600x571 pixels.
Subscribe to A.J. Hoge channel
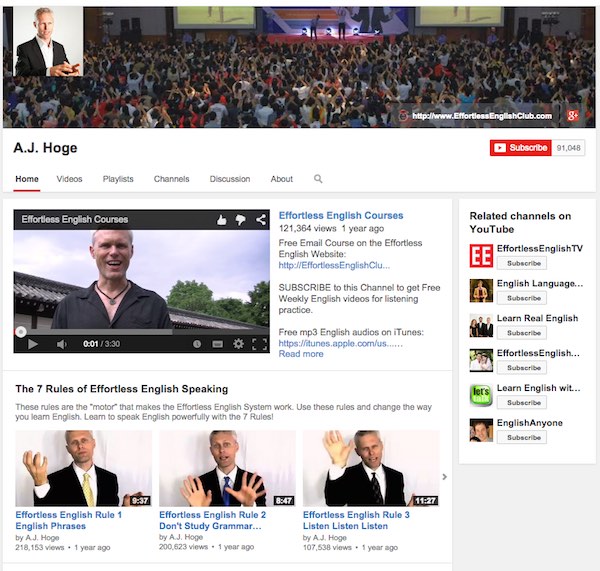(x=520, y=148)
